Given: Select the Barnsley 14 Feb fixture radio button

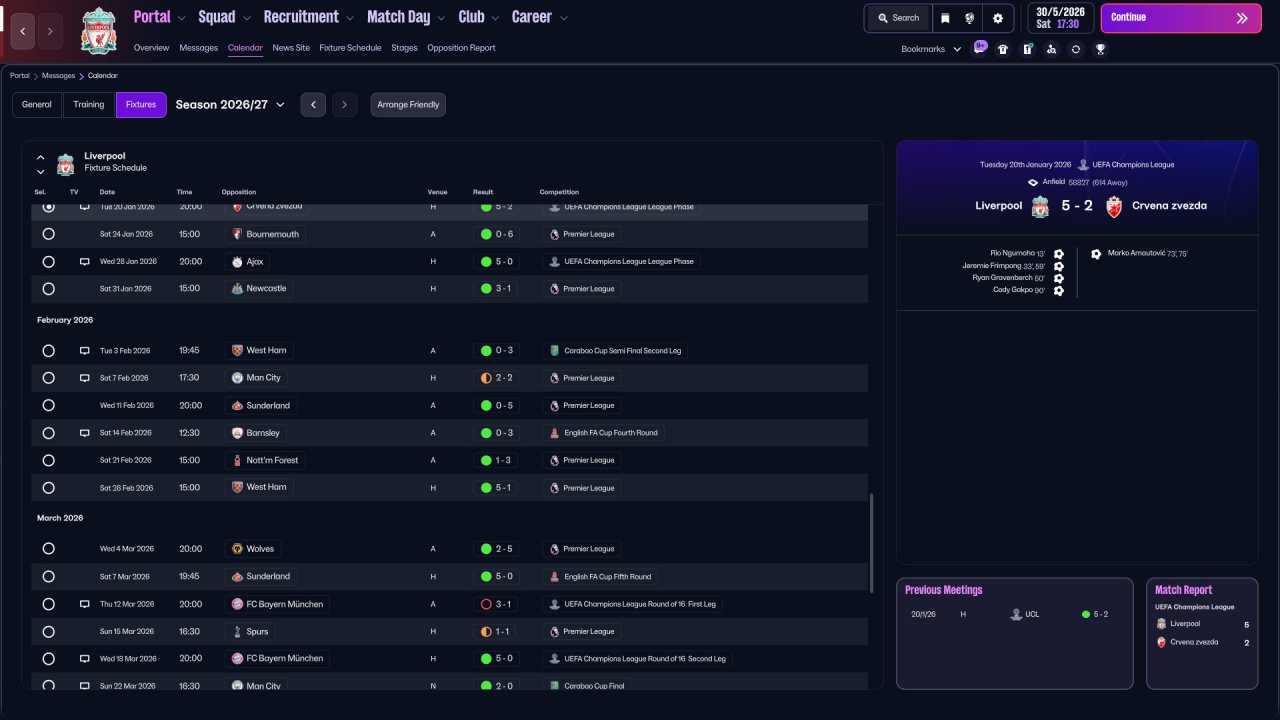Looking at the screenshot, I should click(x=48, y=433).
